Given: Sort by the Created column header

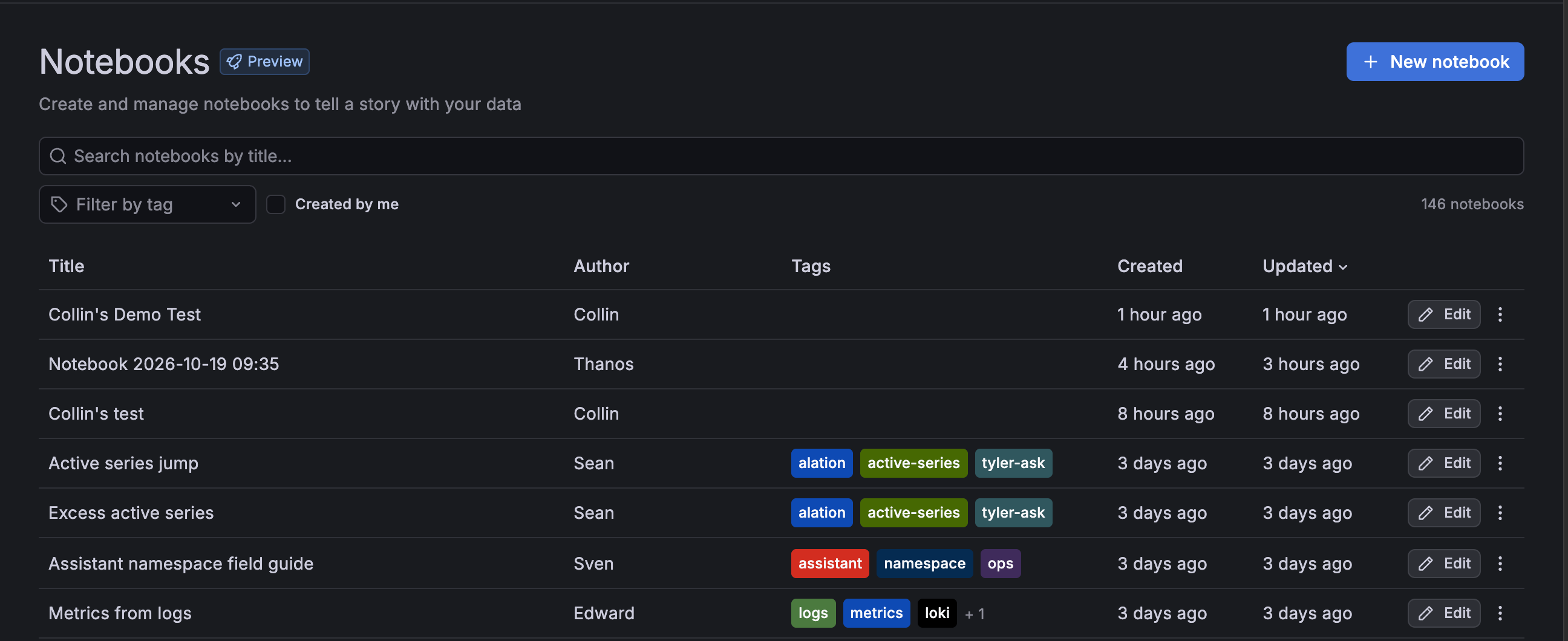Looking at the screenshot, I should point(1149,266).
